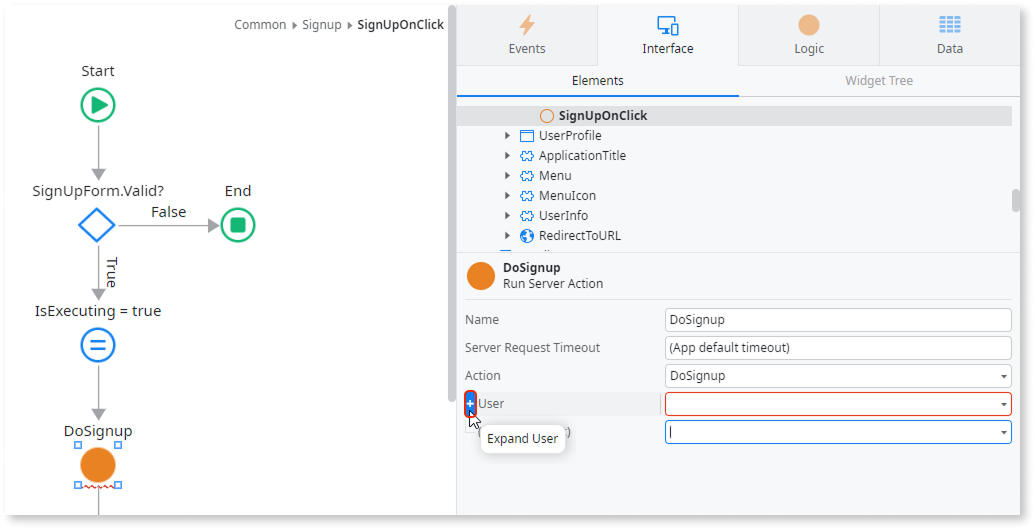This screenshot has width=1035, height=530.
Task: Click the Common breadcrumb link
Action: 260,25
